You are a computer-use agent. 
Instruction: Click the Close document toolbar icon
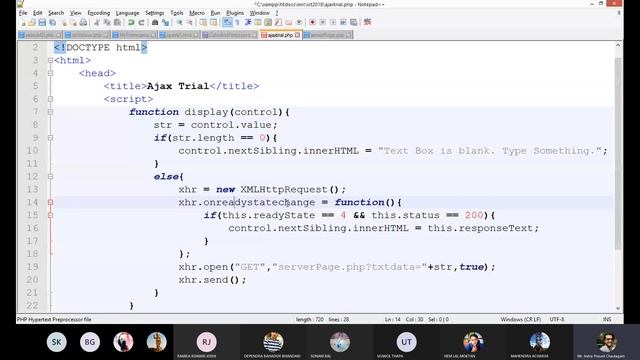click(x=64, y=22)
